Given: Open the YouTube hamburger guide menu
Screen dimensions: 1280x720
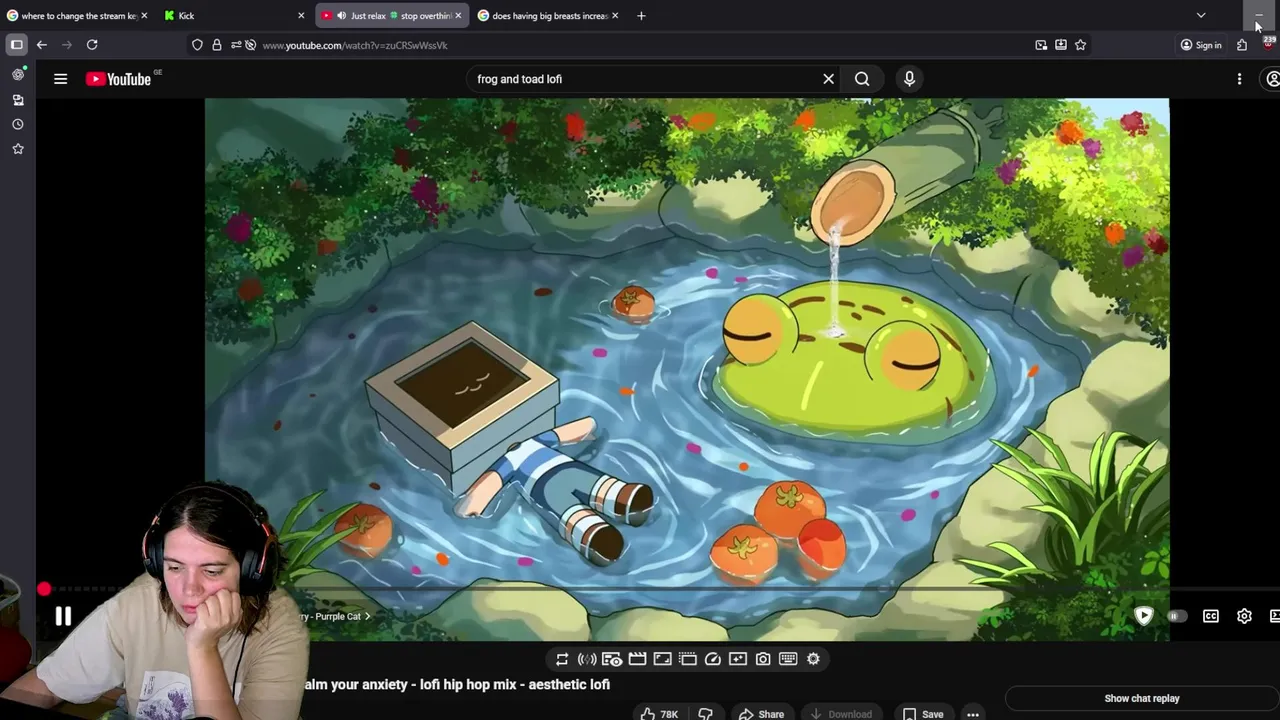Looking at the screenshot, I should coord(60,79).
